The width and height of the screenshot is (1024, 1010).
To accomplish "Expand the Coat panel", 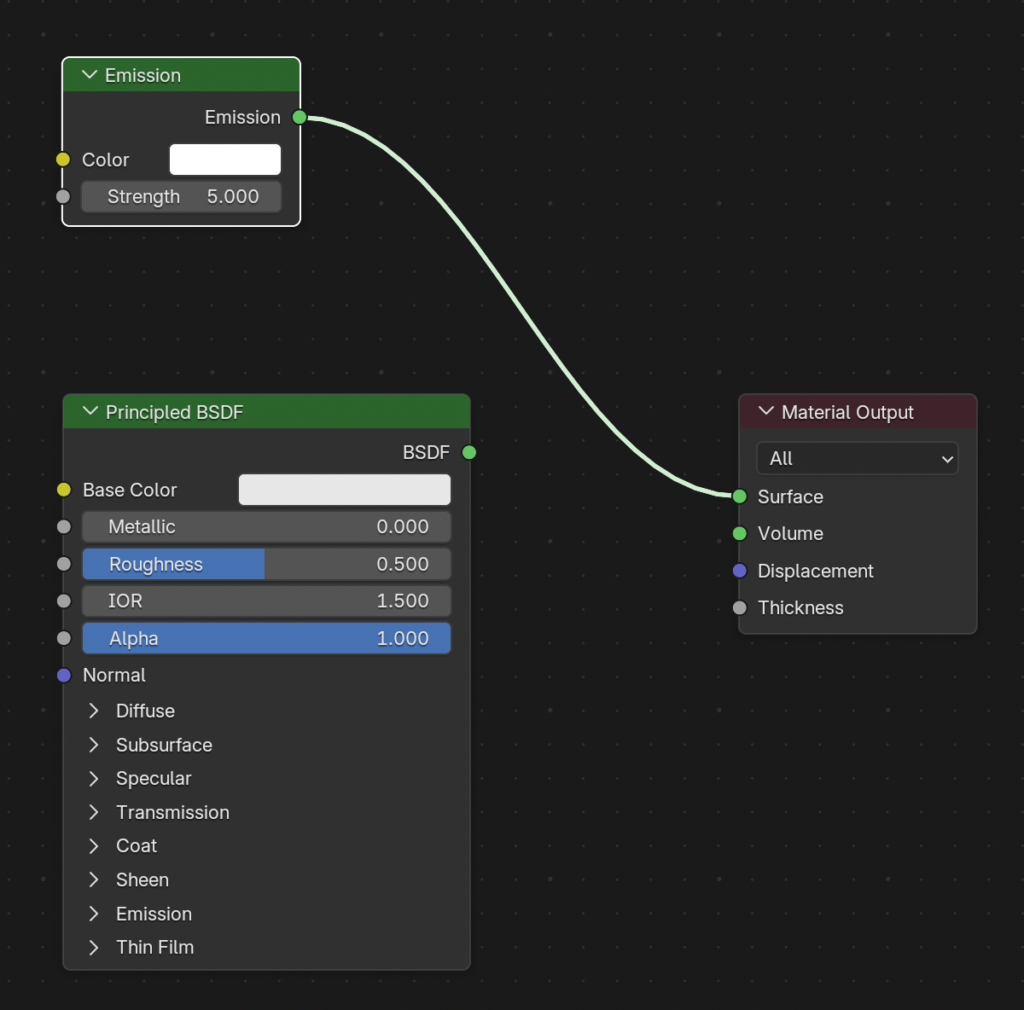I will coord(94,846).
